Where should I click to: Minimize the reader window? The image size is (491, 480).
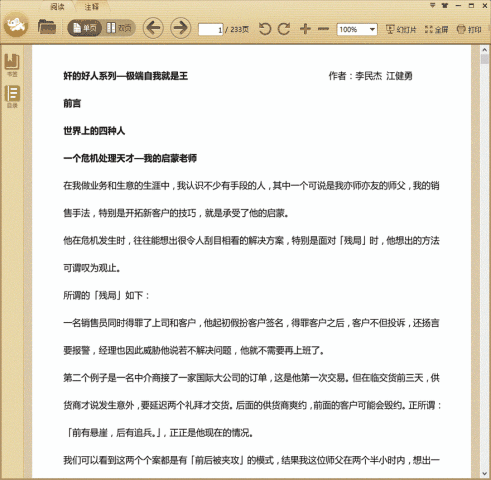coord(458,6)
